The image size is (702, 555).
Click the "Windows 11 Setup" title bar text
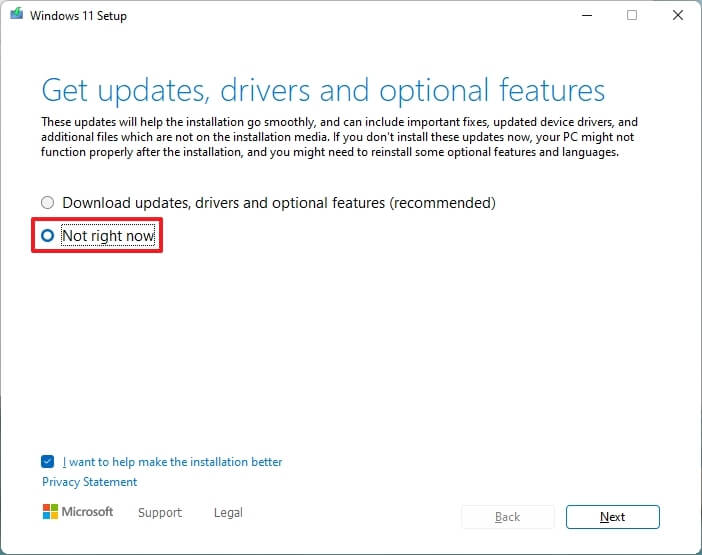pos(81,16)
